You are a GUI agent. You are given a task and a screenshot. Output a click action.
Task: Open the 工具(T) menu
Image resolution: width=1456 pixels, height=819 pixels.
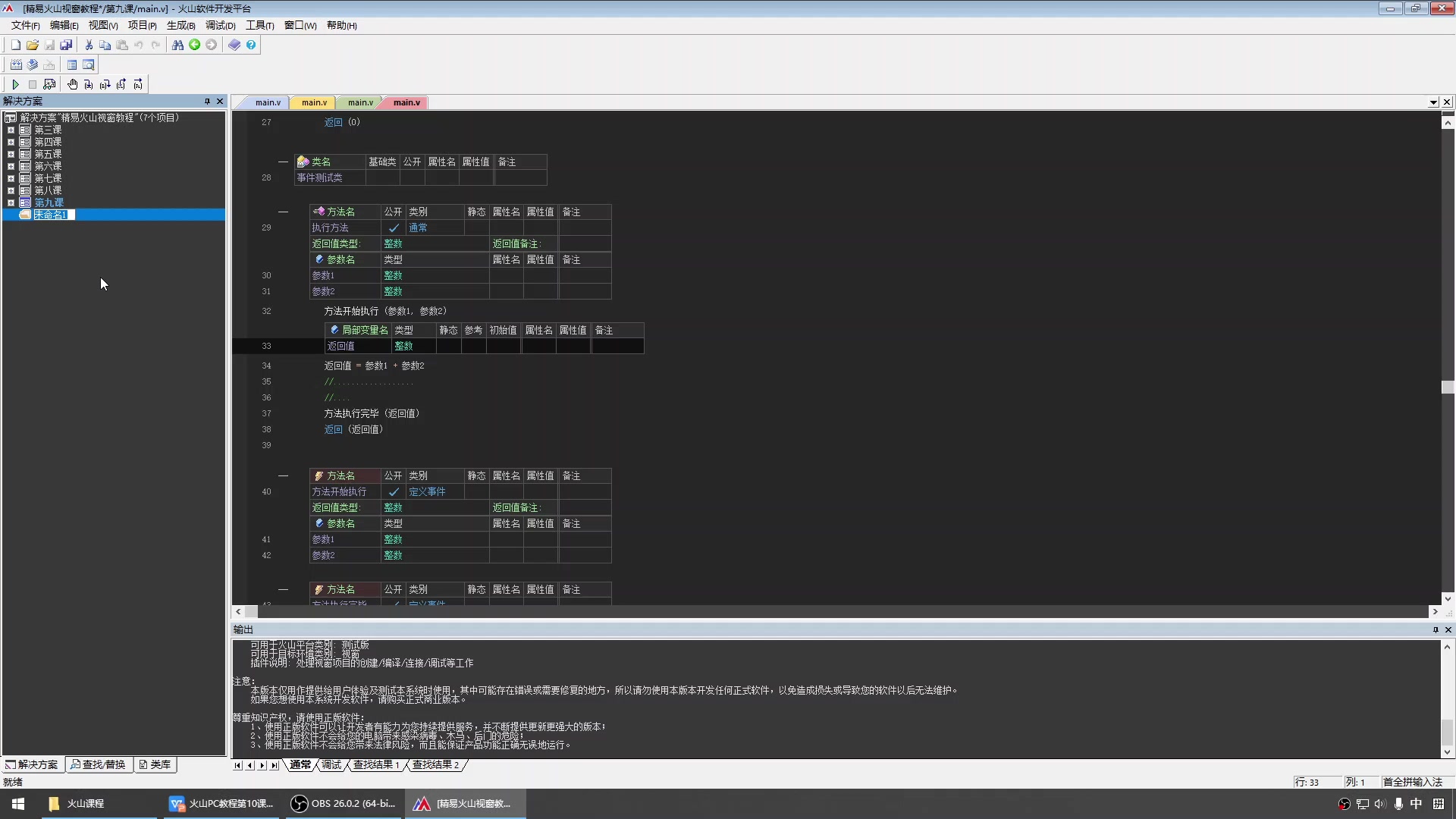pyautogui.click(x=259, y=25)
